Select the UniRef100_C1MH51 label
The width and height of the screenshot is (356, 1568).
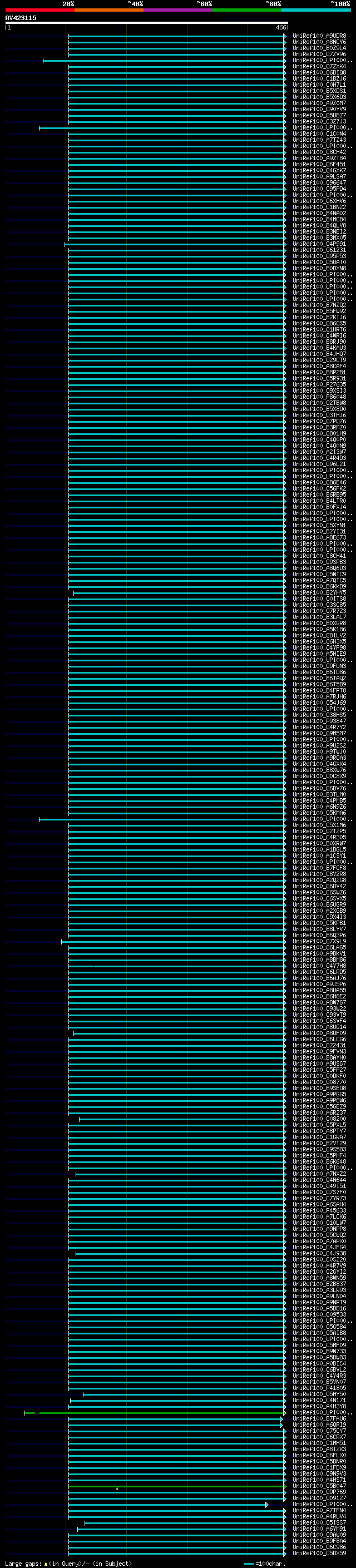tap(319, 1443)
